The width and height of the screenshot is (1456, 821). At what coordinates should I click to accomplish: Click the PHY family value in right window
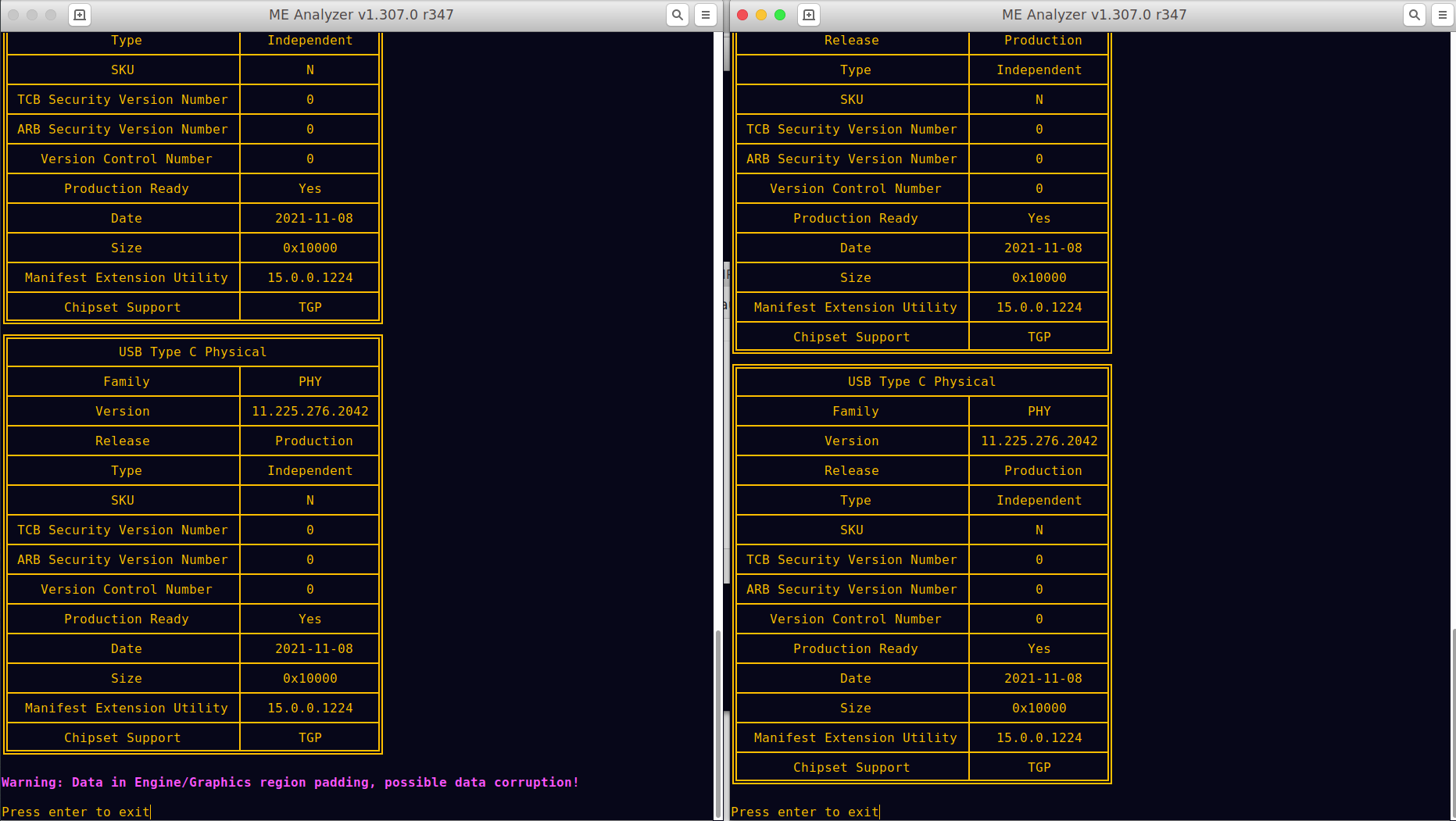(1039, 411)
